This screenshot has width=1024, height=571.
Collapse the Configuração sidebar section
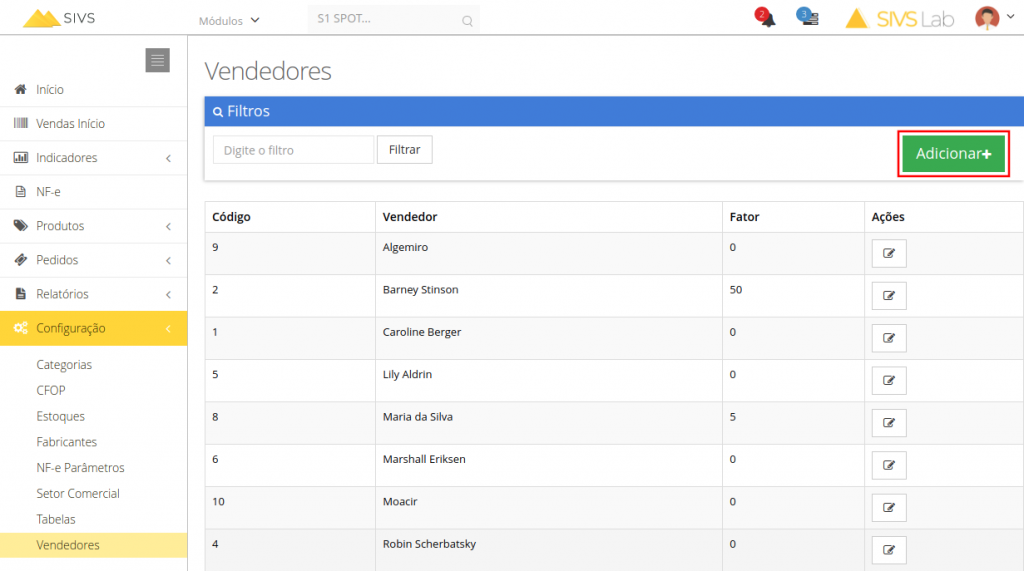(x=93, y=328)
